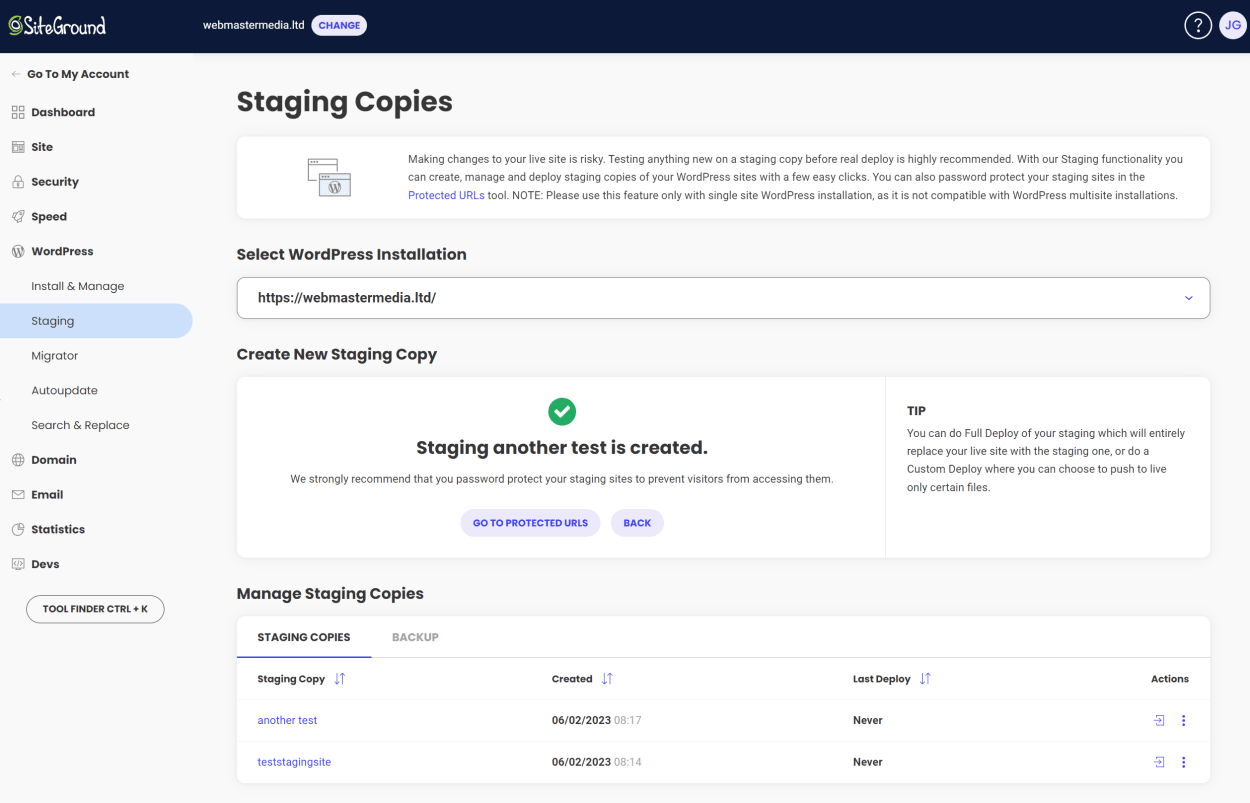This screenshot has height=803, width=1250.
Task: Click the back arrow beside Go To My Account
Action: tap(16, 74)
